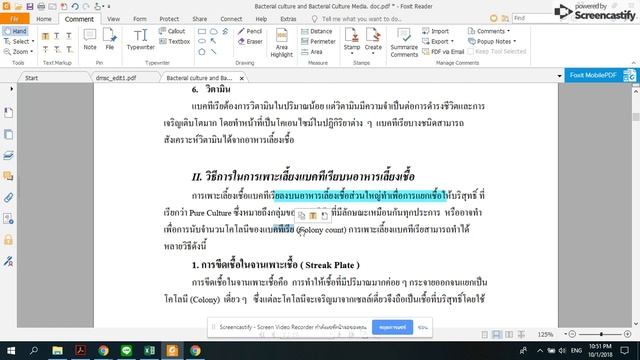Choose the Distance measure tool
Image resolution: width=640 pixels, height=360 pixels.
(x=316, y=31)
